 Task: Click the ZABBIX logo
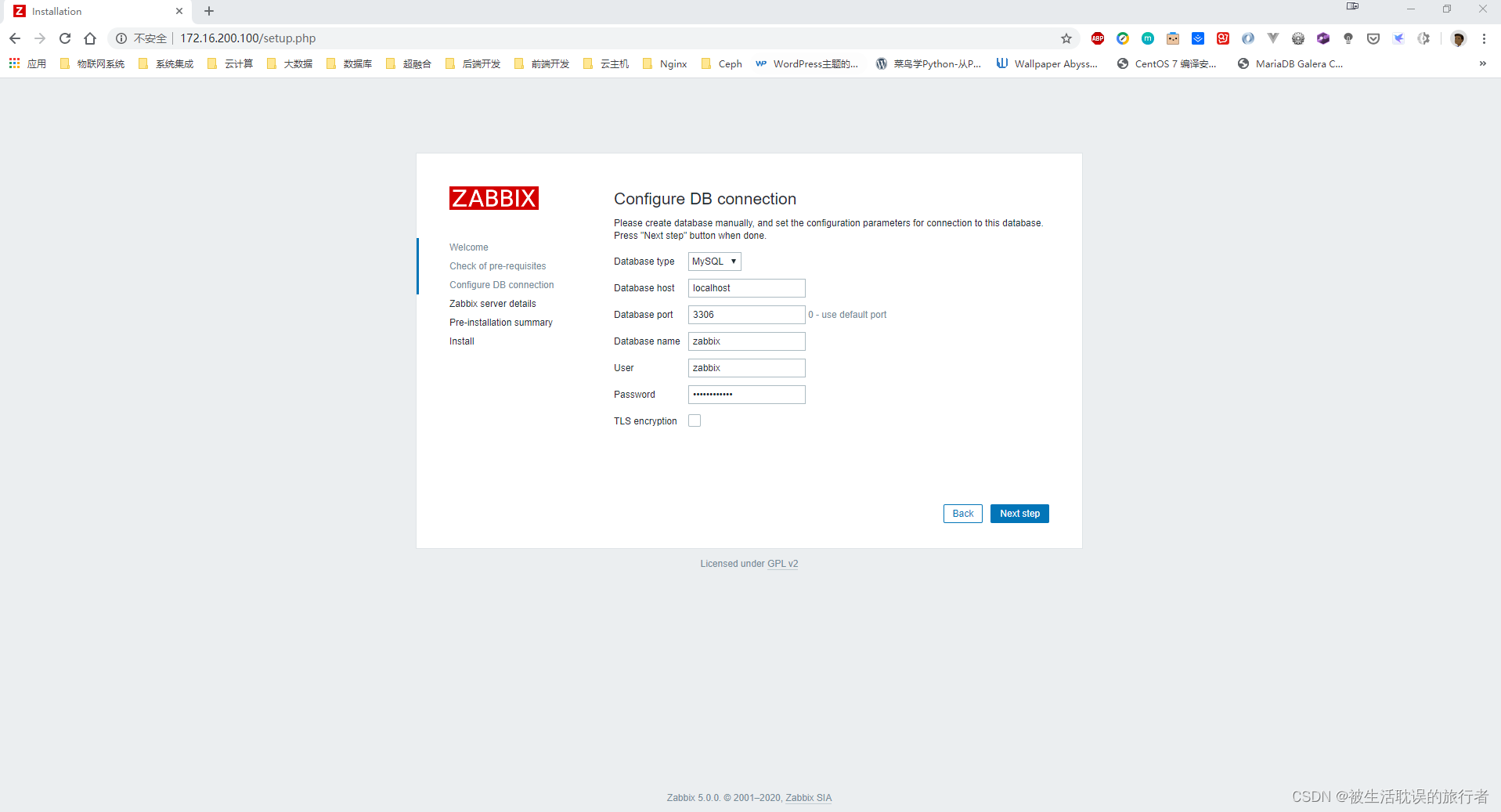pos(494,198)
